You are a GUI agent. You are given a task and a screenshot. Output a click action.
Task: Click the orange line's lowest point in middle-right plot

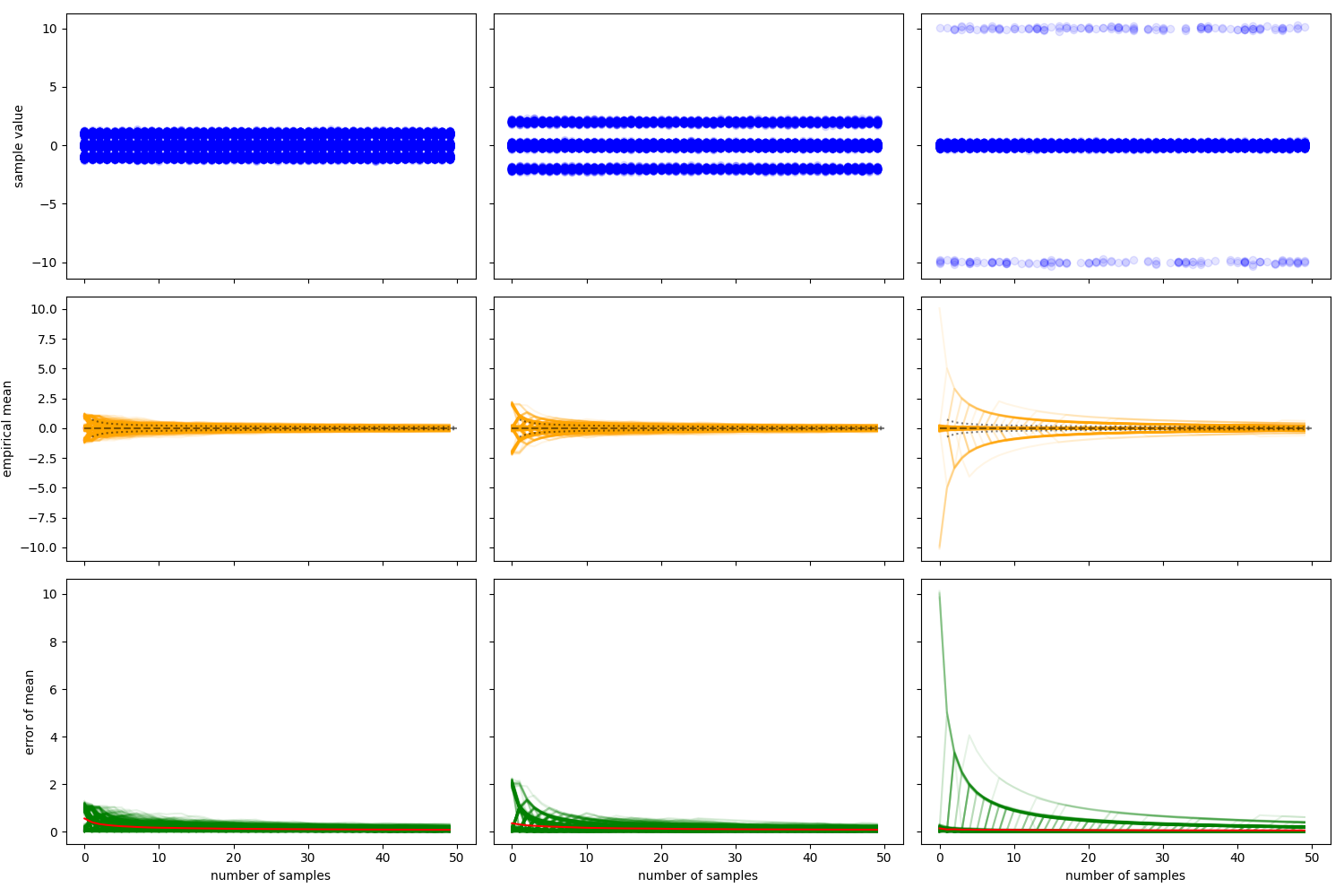[940, 547]
